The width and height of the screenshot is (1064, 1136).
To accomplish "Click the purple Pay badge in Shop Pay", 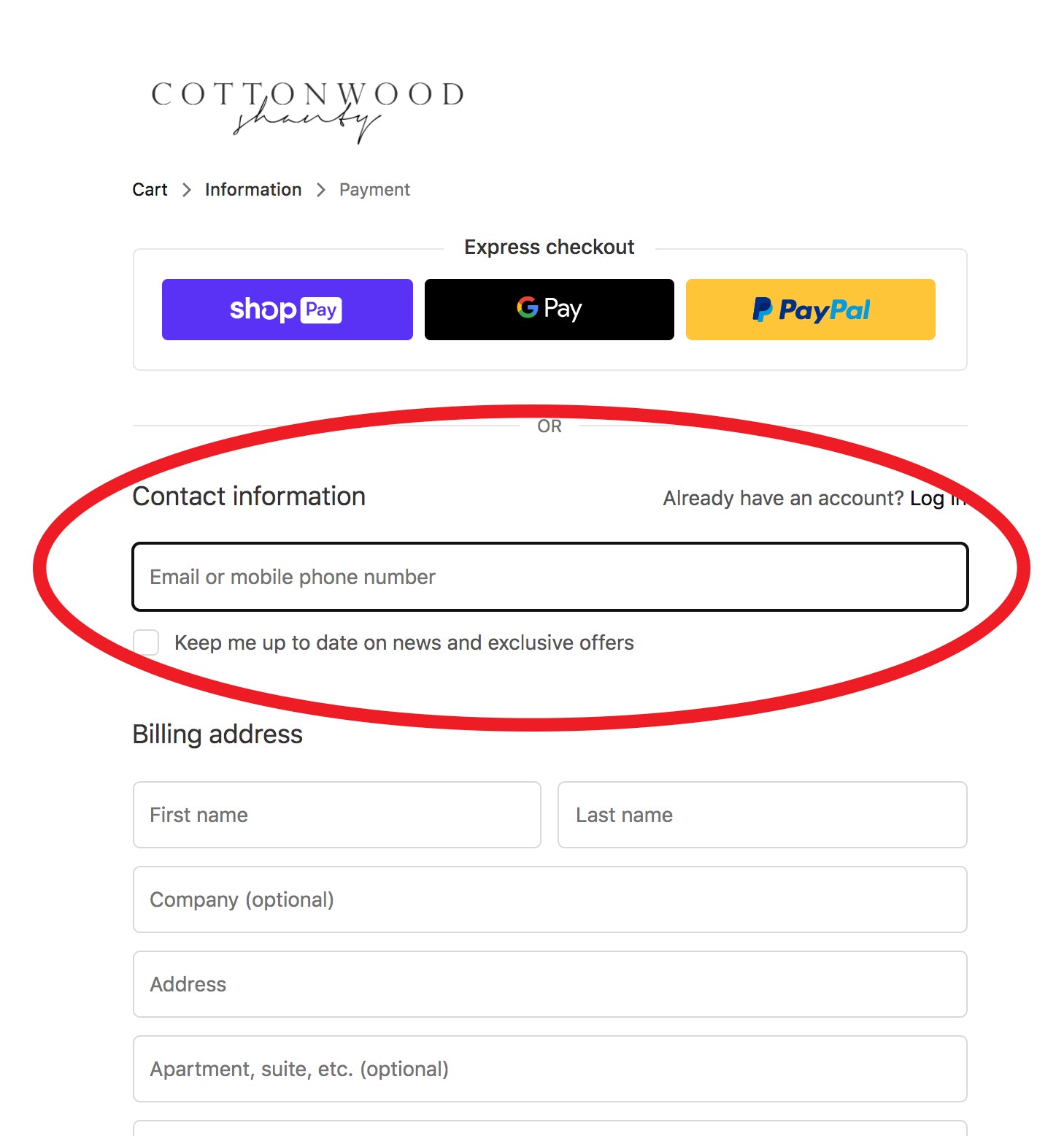I will [x=321, y=310].
